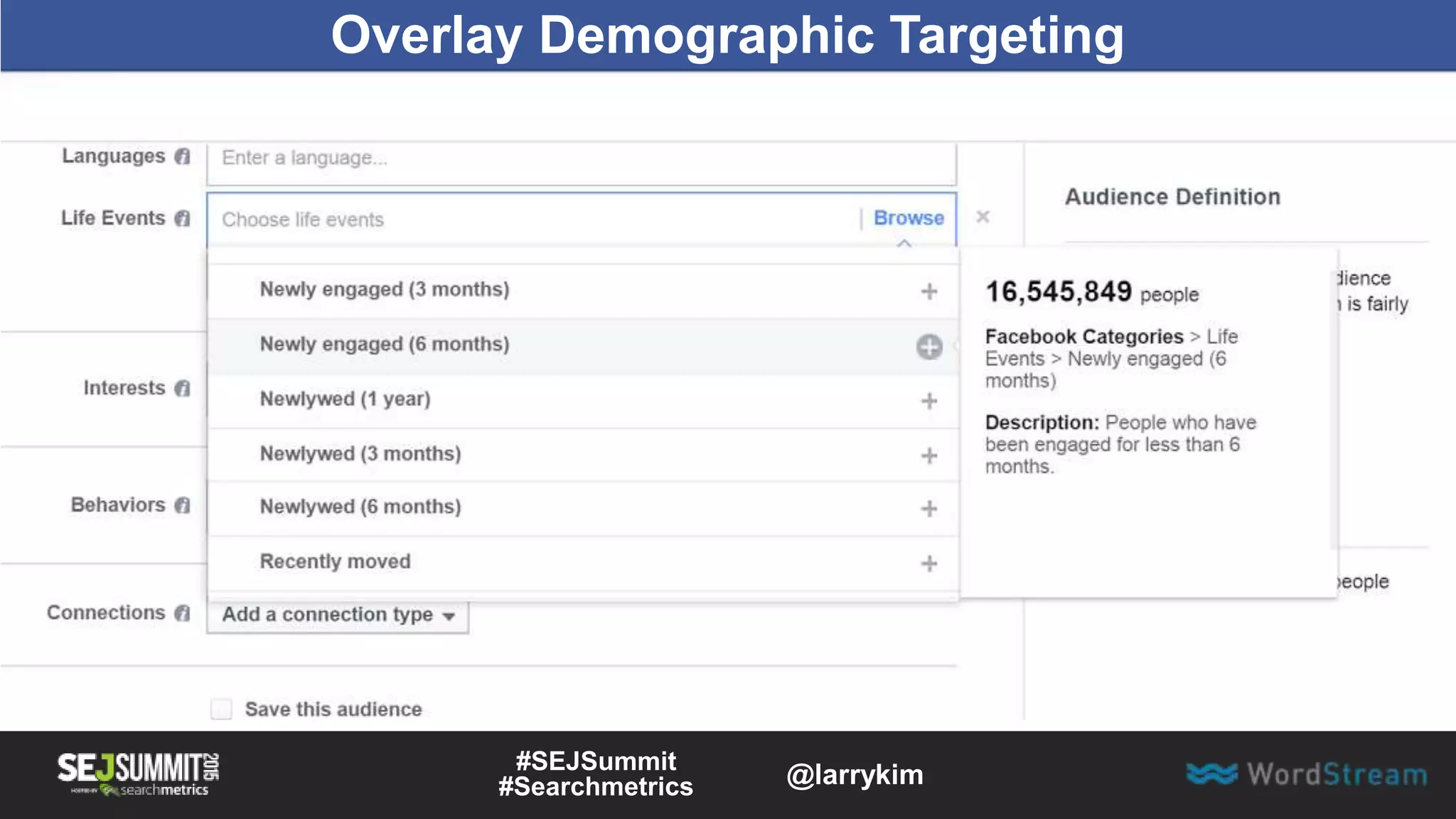Add Newlywed (6 months) with plus icon
Viewport: 1456px width, 819px height.
click(x=929, y=509)
